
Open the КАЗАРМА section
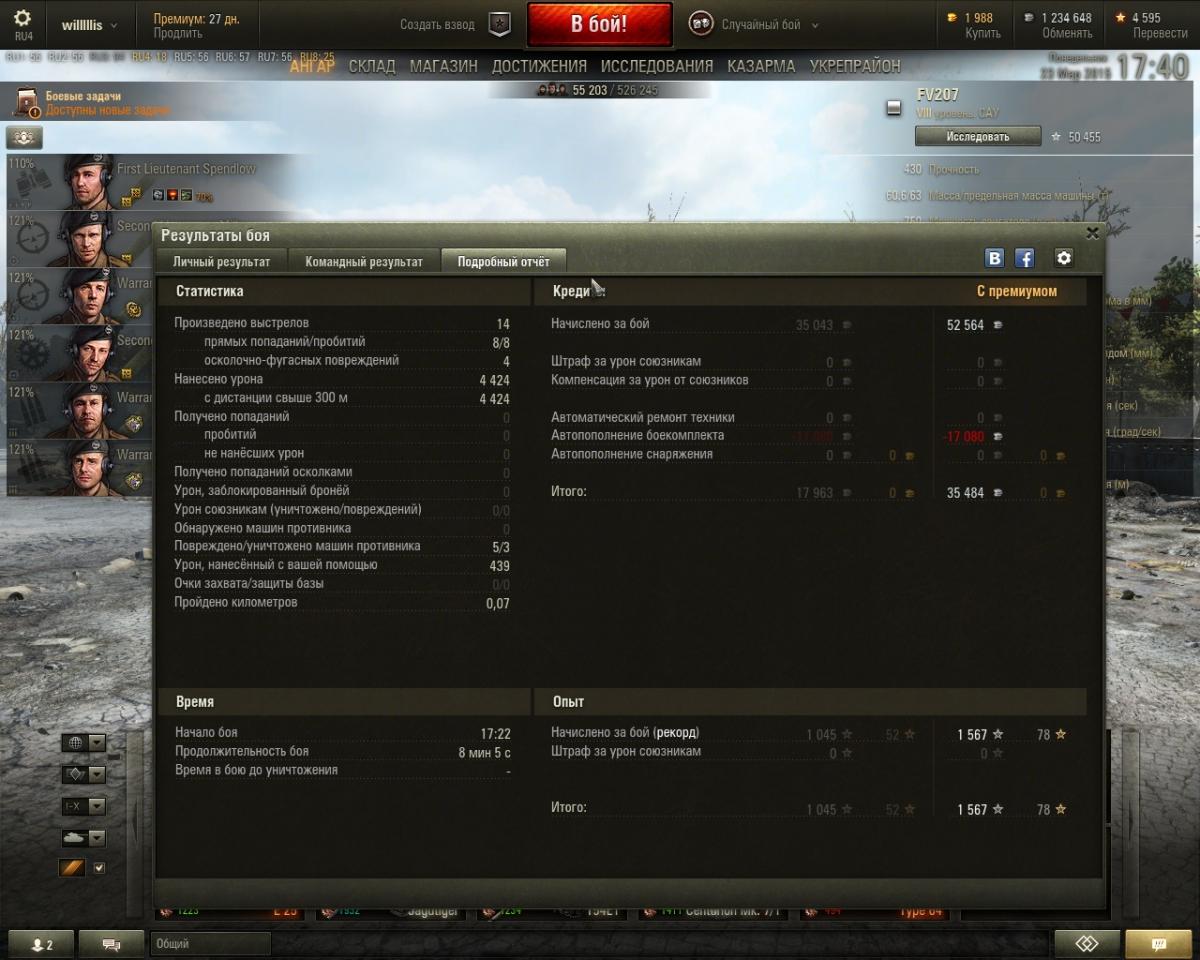(x=761, y=66)
